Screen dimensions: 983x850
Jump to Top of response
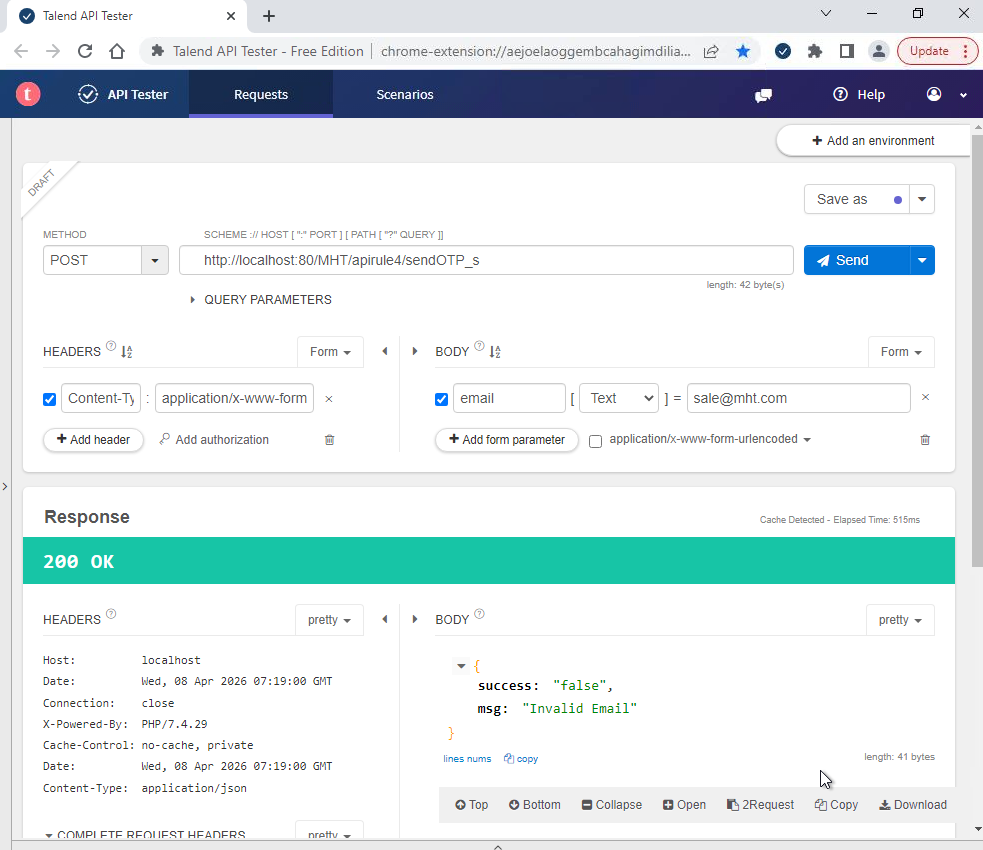click(x=471, y=805)
